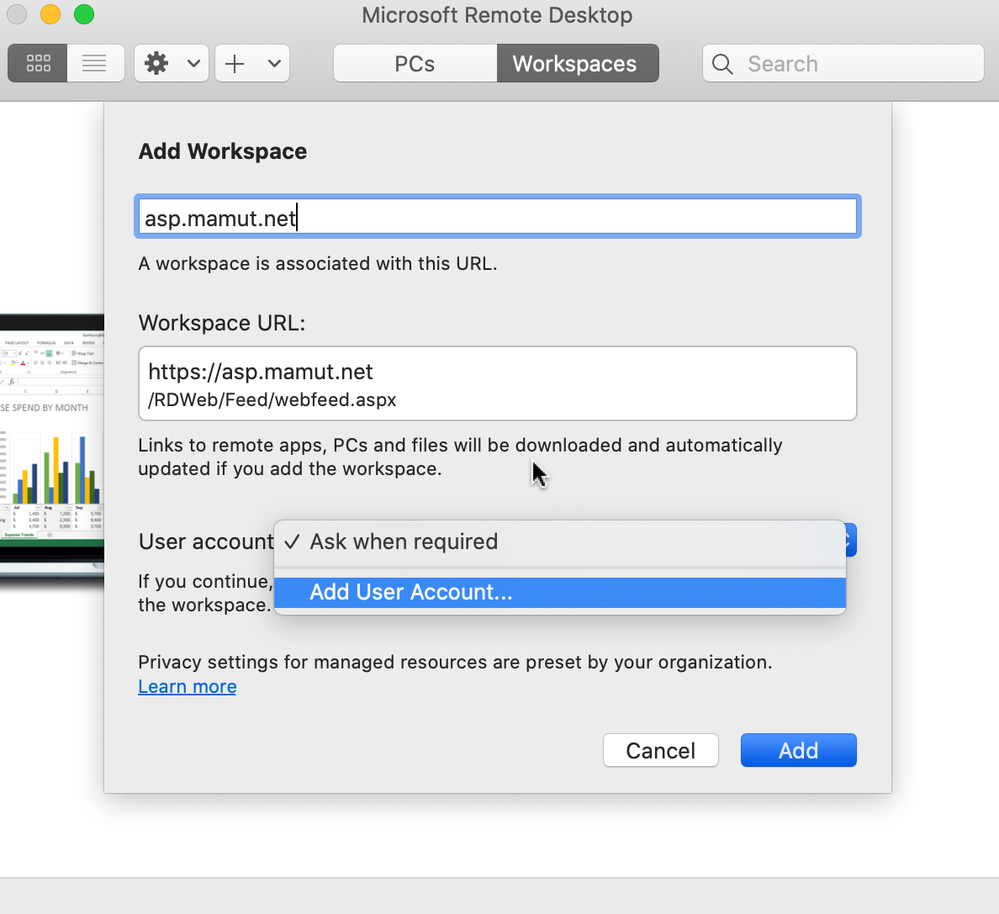Viewport: 999px width, 914px height.
Task: Open the gear settings menu
Action: 157,63
